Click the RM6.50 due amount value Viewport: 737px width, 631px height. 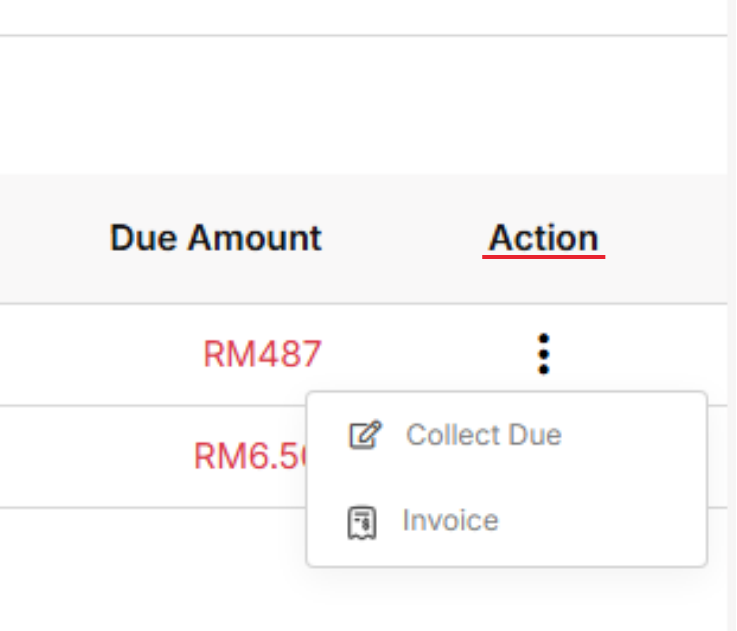250,456
